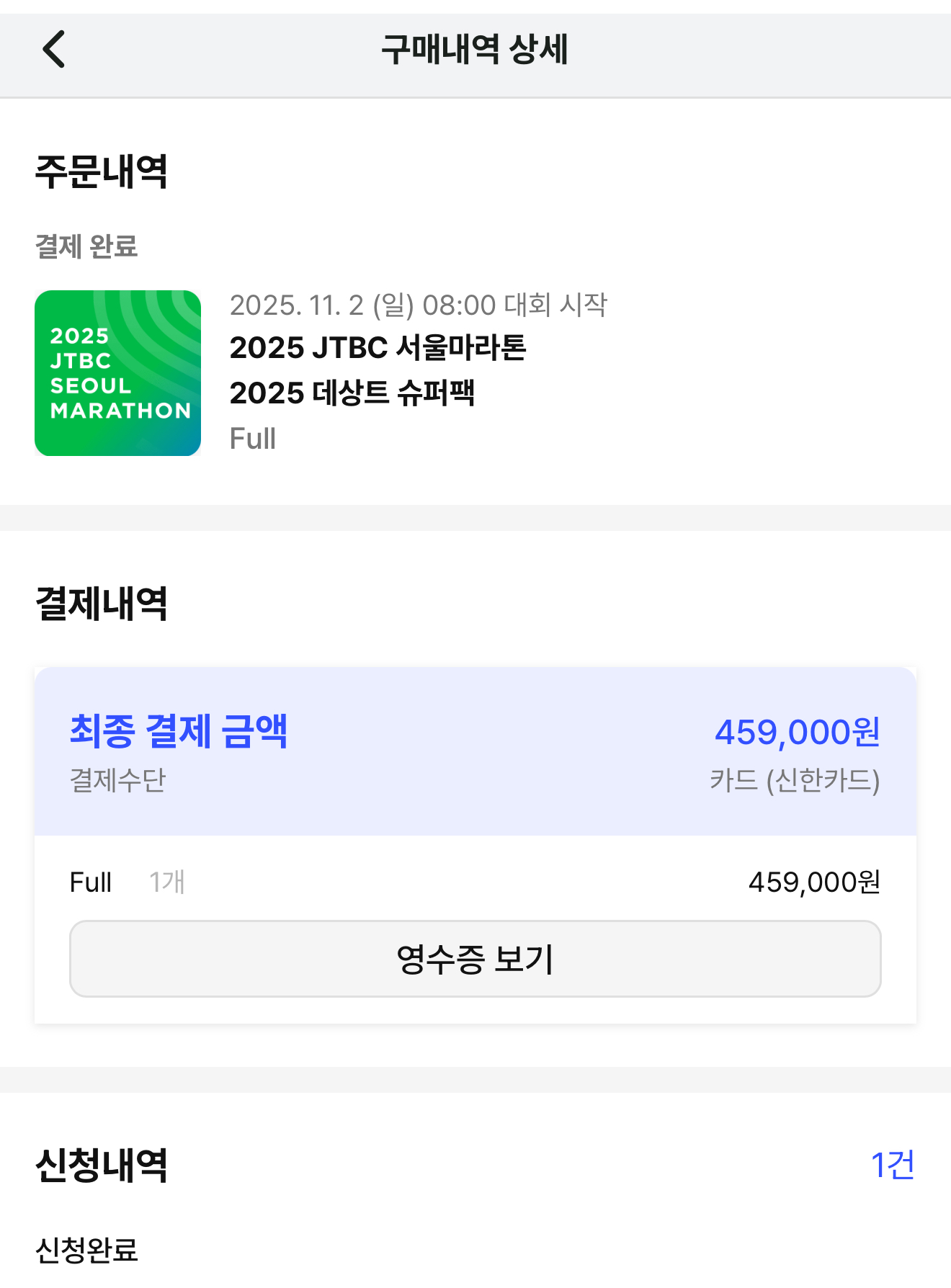Tap the 카드 (신한카드) payment method text
This screenshot has width=951, height=1288.
[795, 780]
